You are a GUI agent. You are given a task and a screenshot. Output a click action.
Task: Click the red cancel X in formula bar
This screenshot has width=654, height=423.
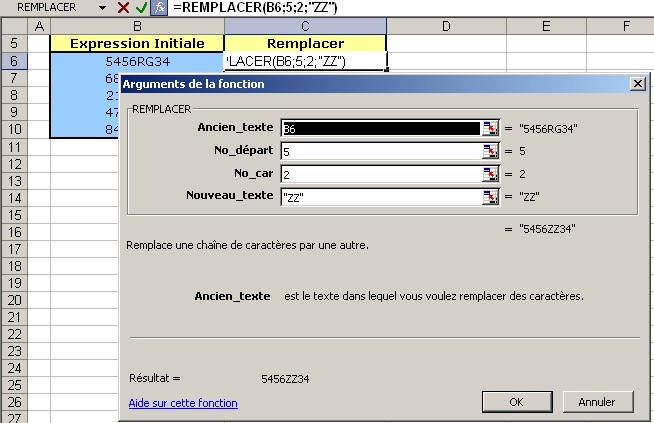tap(123, 7)
